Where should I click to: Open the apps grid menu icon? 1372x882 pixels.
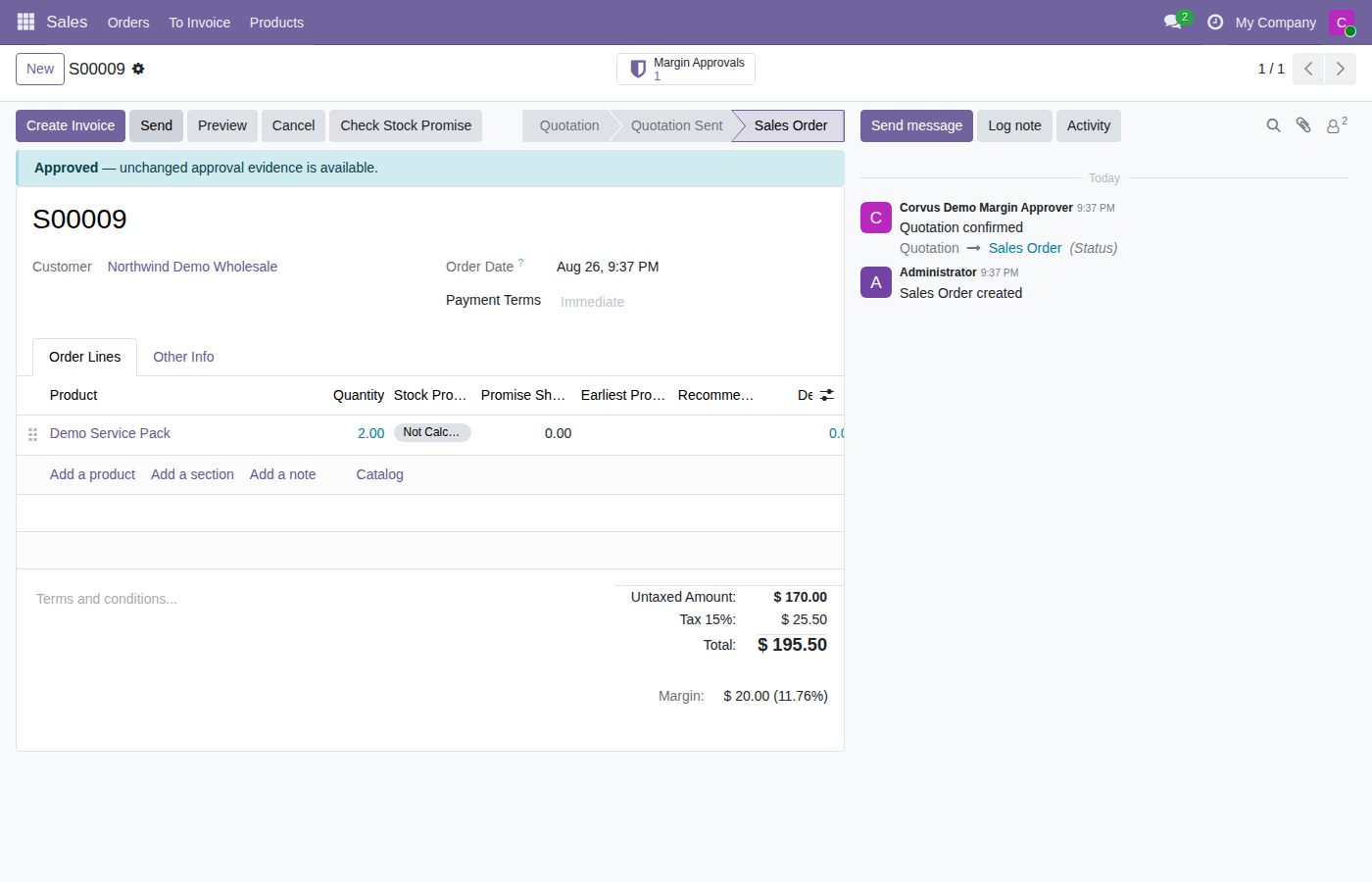point(25,22)
